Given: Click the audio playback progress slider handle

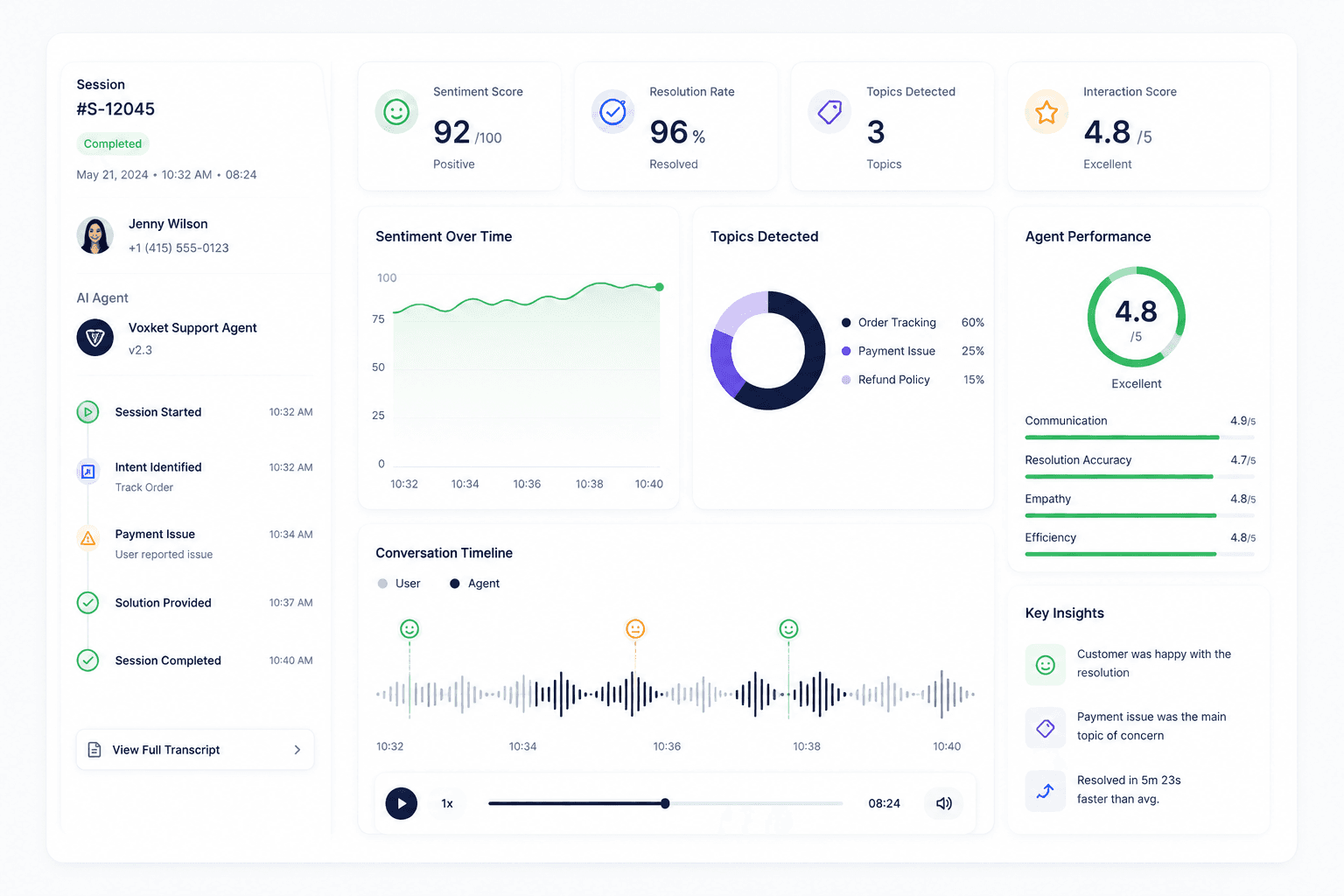Looking at the screenshot, I should tap(665, 803).
